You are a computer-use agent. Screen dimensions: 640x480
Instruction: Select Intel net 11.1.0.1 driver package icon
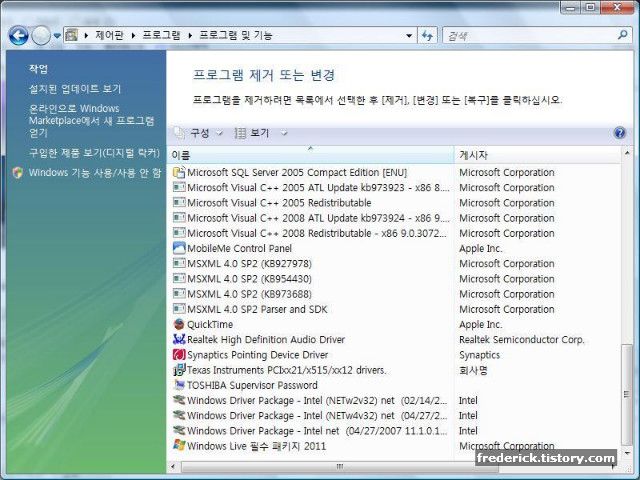pos(179,431)
